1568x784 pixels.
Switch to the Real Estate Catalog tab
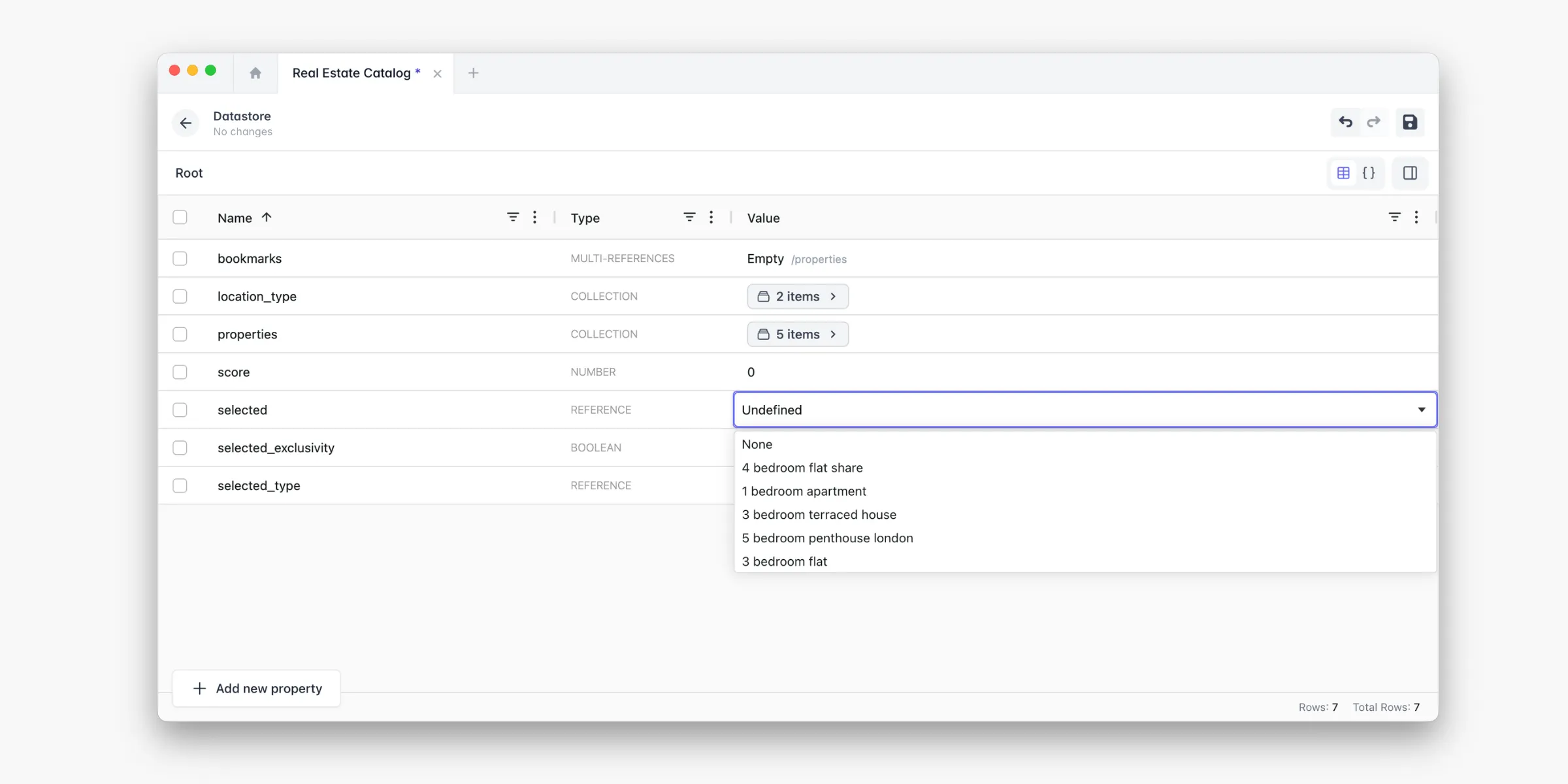click(x=355, y=73)
